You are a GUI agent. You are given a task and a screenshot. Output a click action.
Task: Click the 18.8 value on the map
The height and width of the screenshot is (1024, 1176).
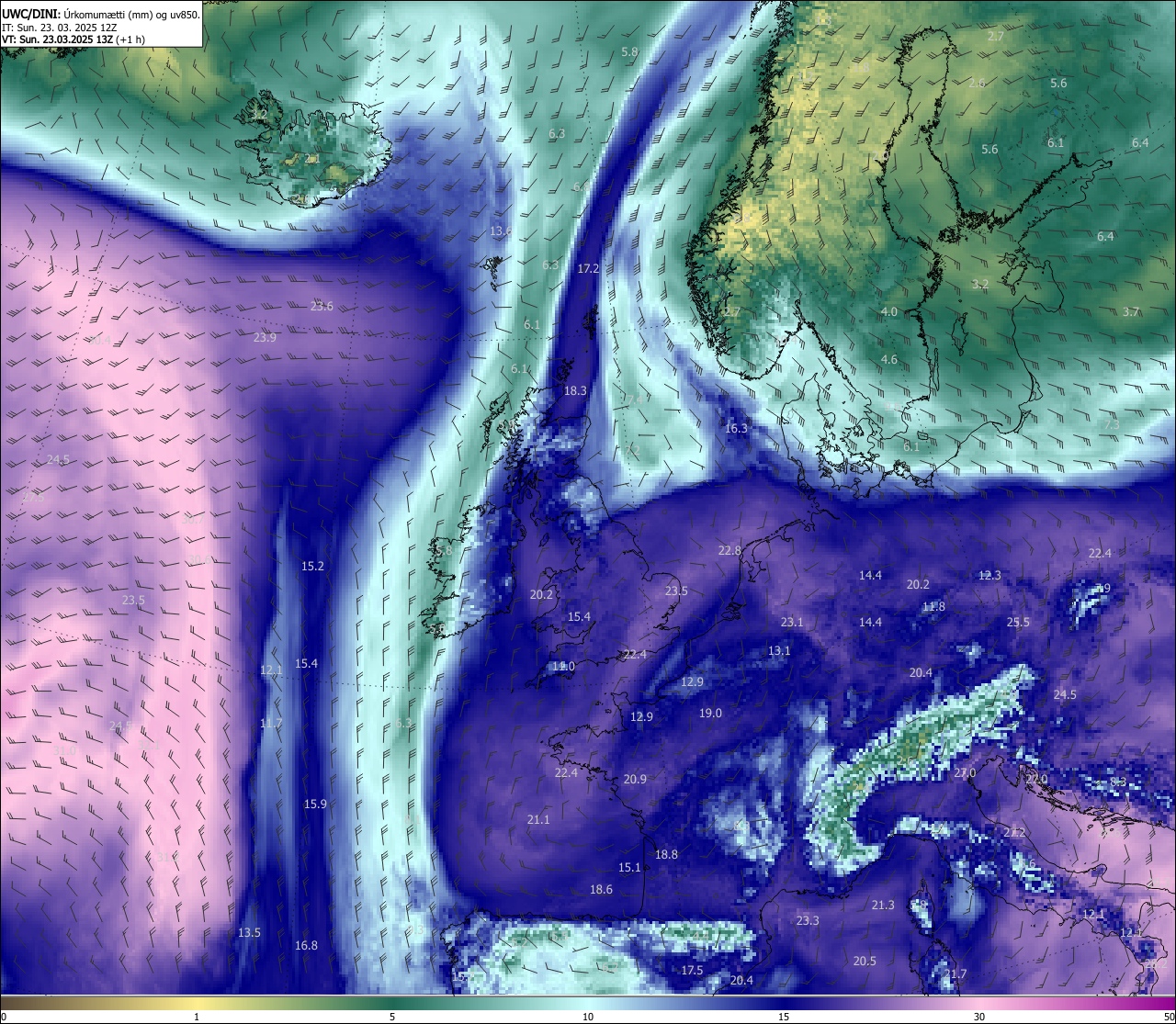[666, 854]
